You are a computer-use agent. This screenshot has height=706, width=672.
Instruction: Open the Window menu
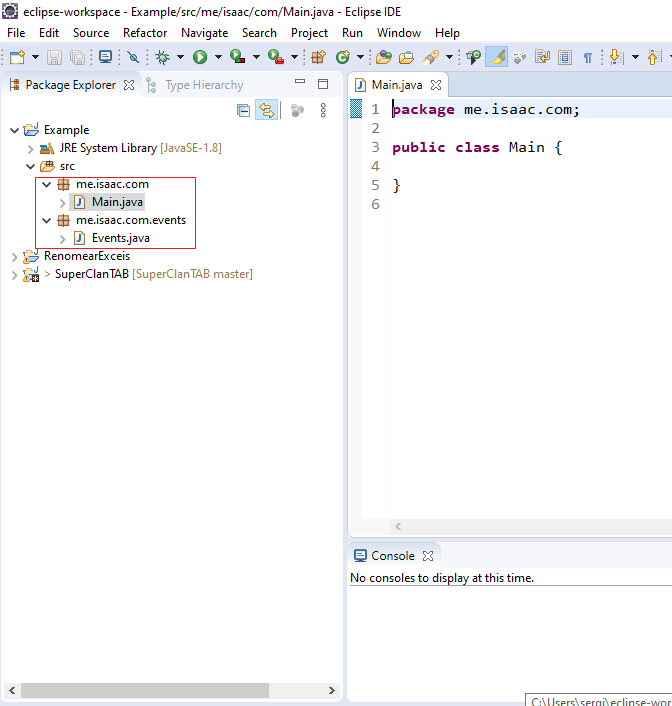click(x=399, y=33)
